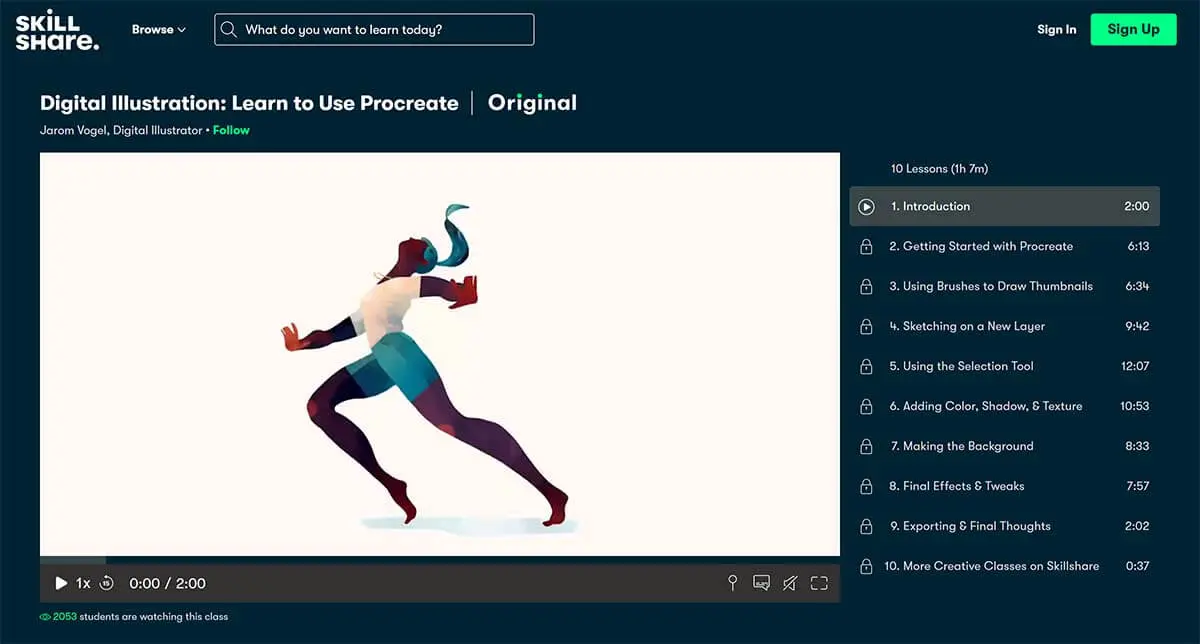Click lock icon for Sketching on a New Layer

click(867, 327)
